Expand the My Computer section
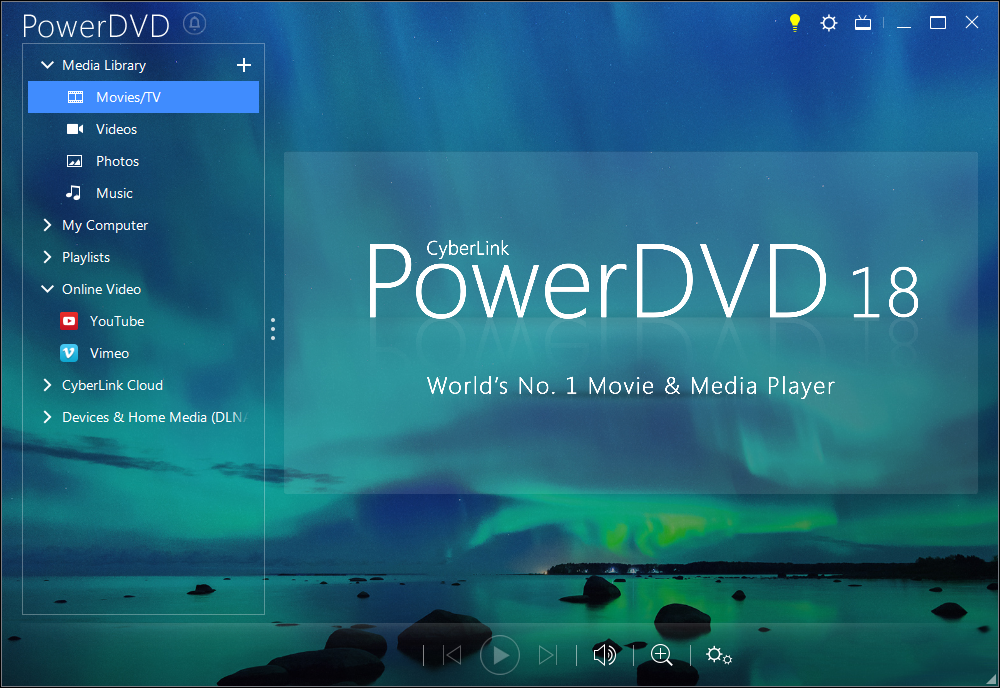Screen dimensions: 1000x688 (x=47, y=225)
